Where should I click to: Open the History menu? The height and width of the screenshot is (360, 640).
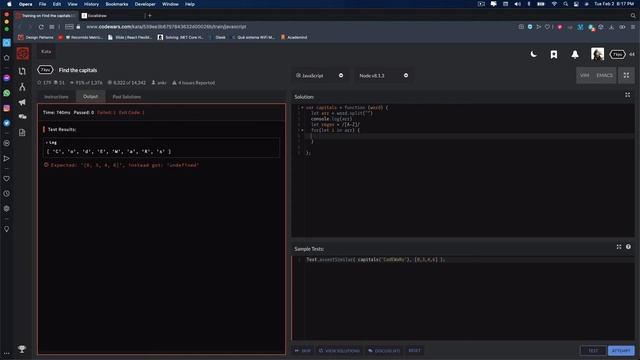point(91,4)
